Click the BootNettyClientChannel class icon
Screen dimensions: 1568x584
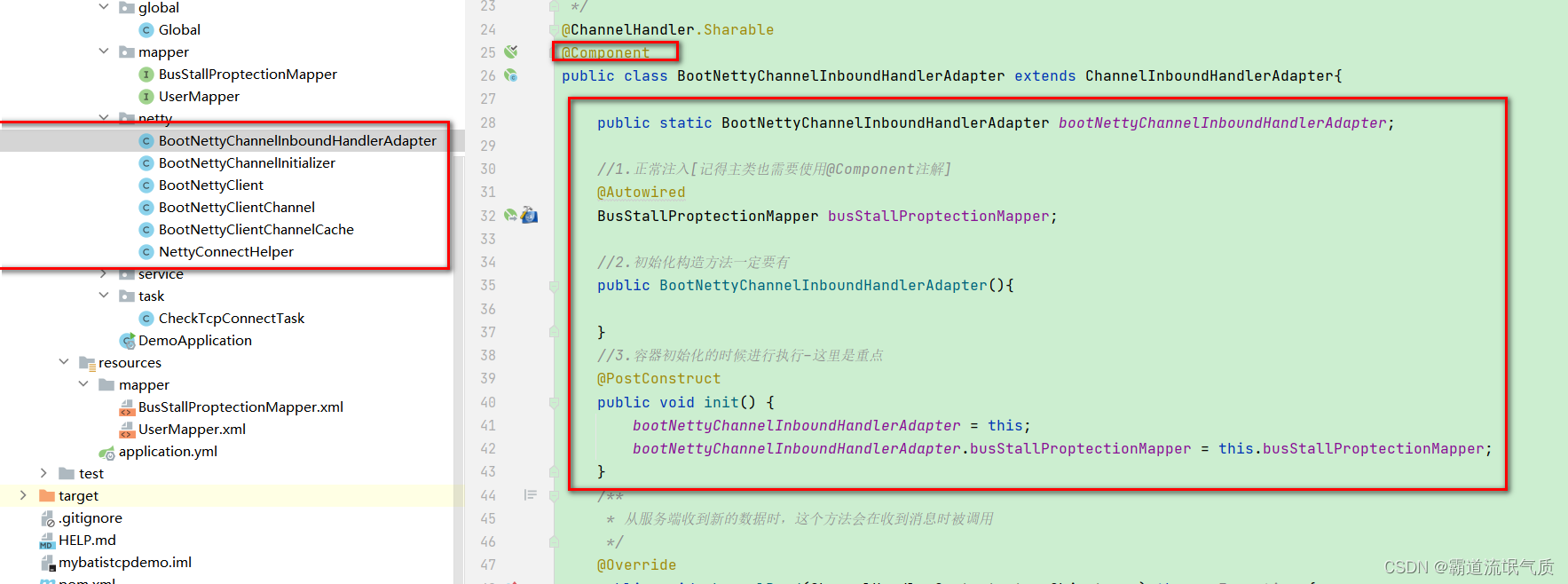tap(146, 208)
